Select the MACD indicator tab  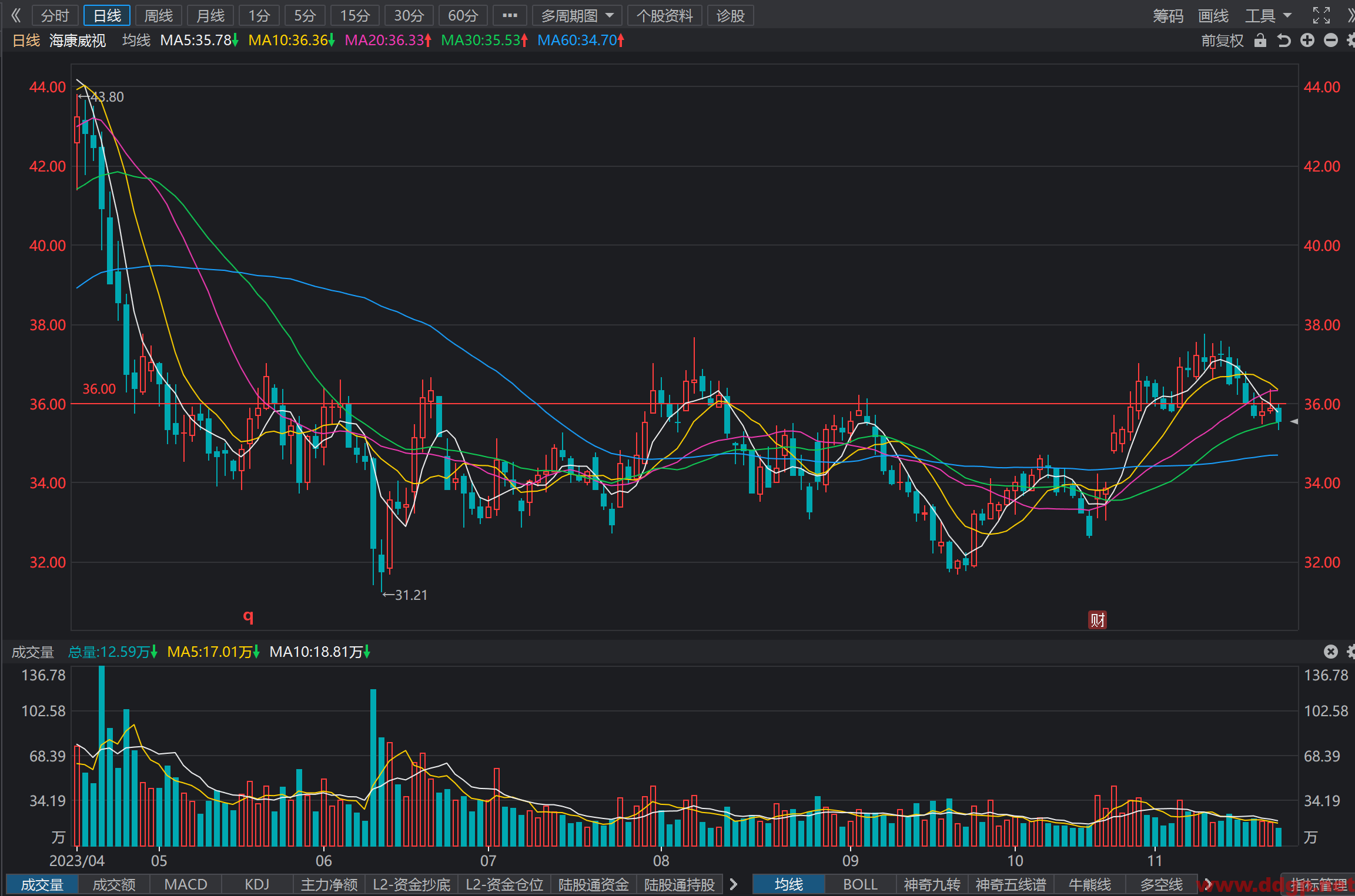click(x=186, y=884)
